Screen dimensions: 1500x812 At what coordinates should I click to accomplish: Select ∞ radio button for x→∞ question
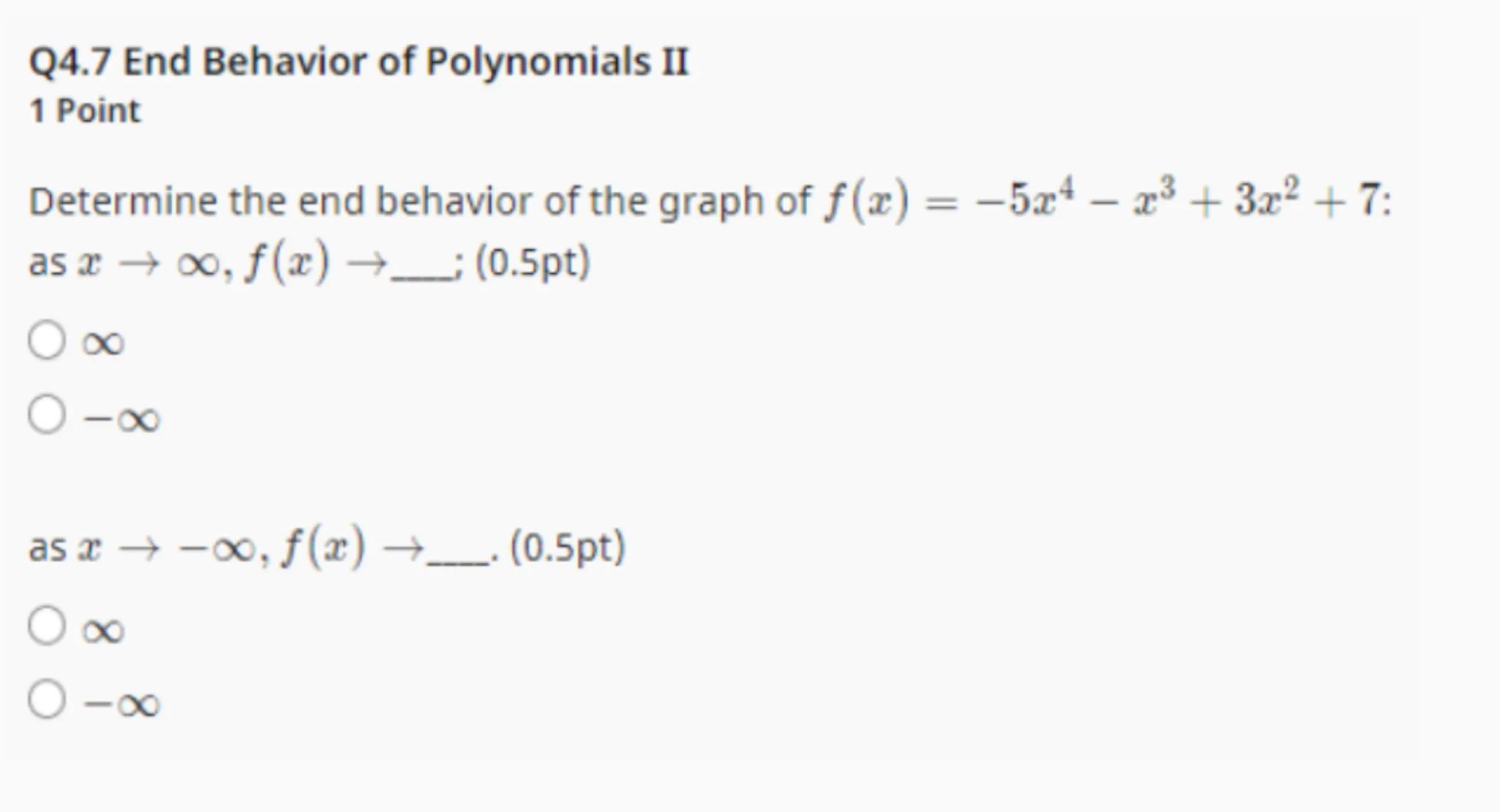tap(47, 340)
